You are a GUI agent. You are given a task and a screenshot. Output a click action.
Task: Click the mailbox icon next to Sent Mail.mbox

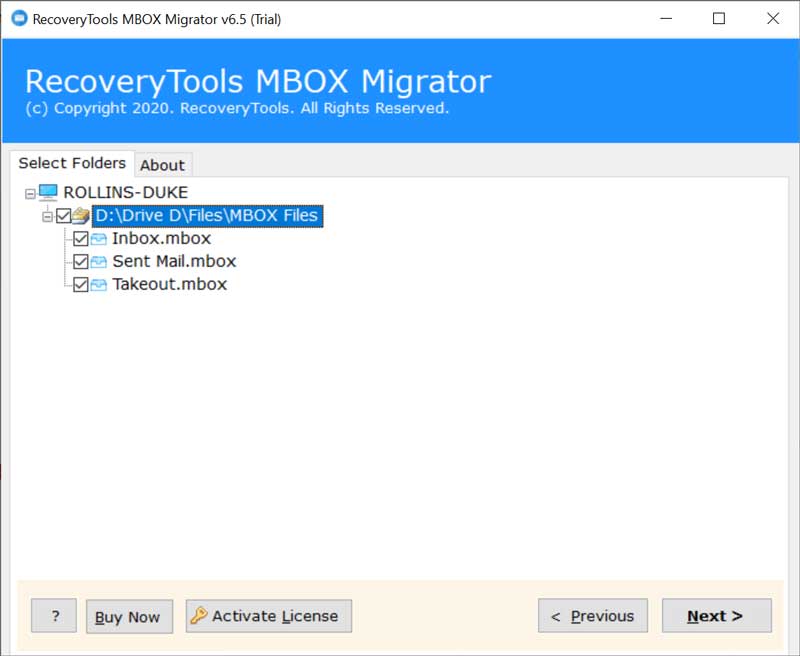pyautogui.click(x=98, y=262)
